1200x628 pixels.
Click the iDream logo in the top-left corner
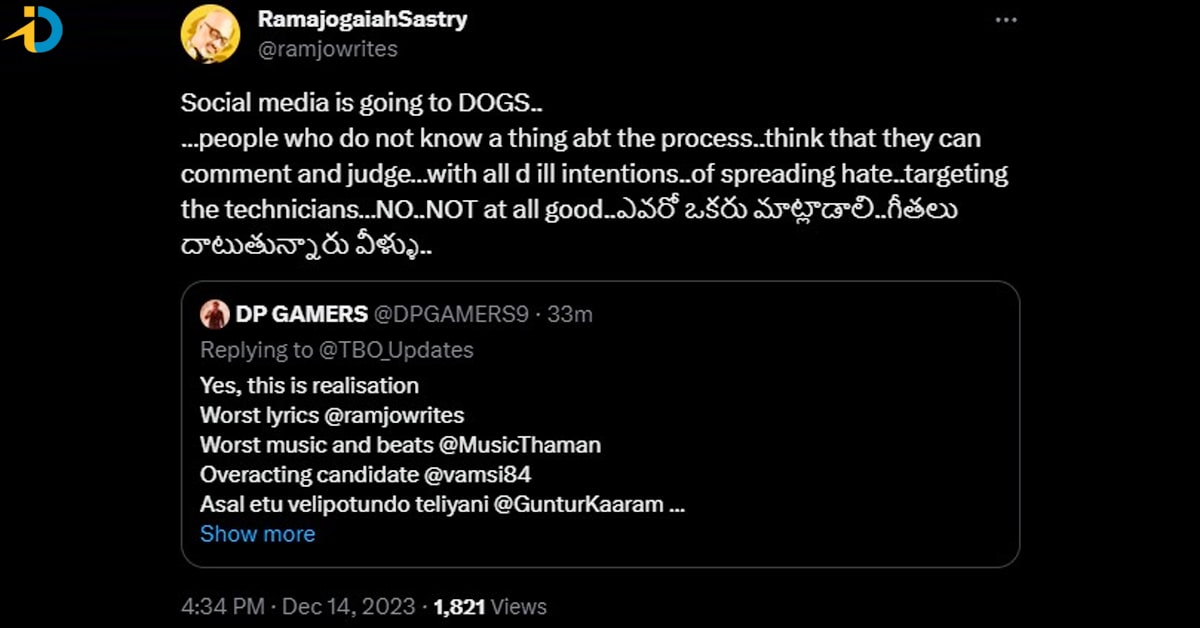point(37,31)
